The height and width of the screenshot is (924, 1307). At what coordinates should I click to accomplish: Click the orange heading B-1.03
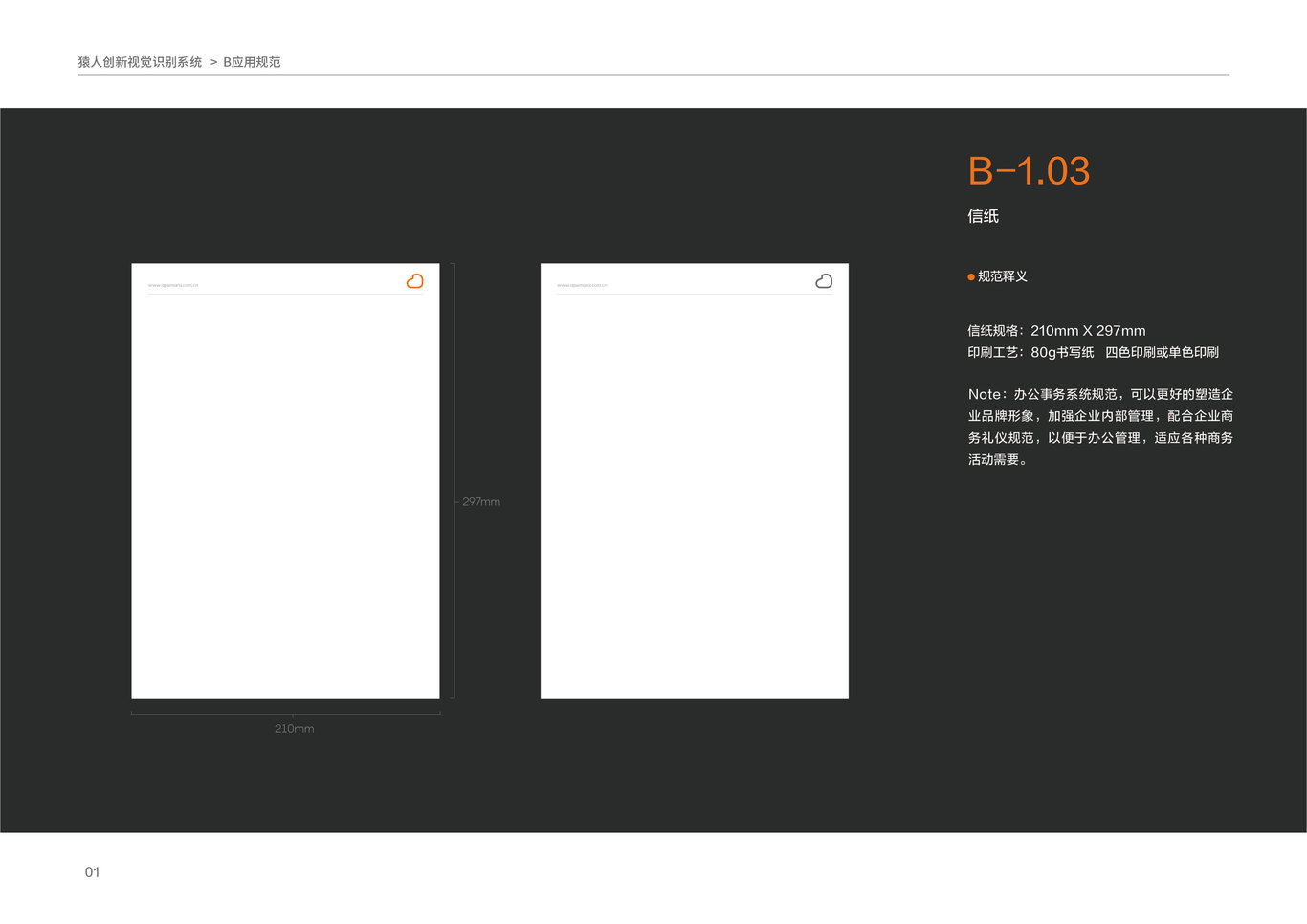coord(1029,171)
